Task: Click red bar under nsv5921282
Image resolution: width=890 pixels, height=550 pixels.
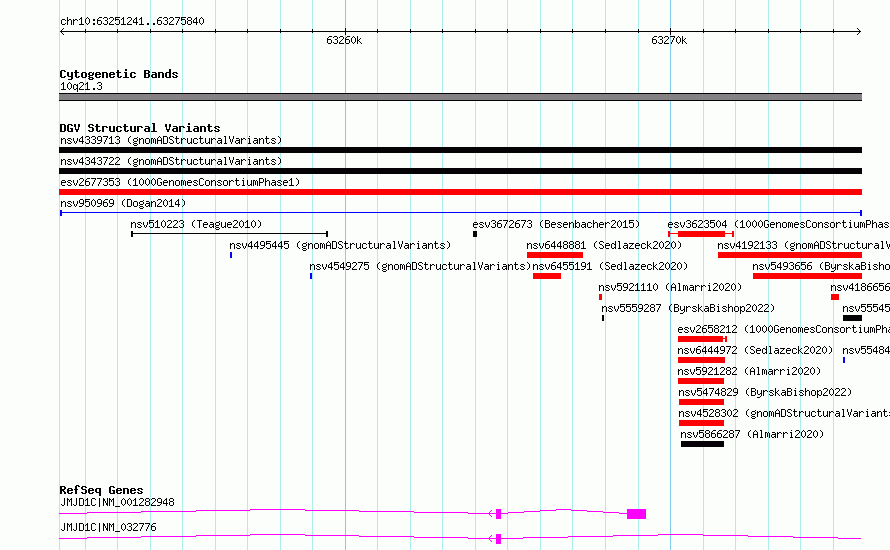Action: (x=701, y=381)
